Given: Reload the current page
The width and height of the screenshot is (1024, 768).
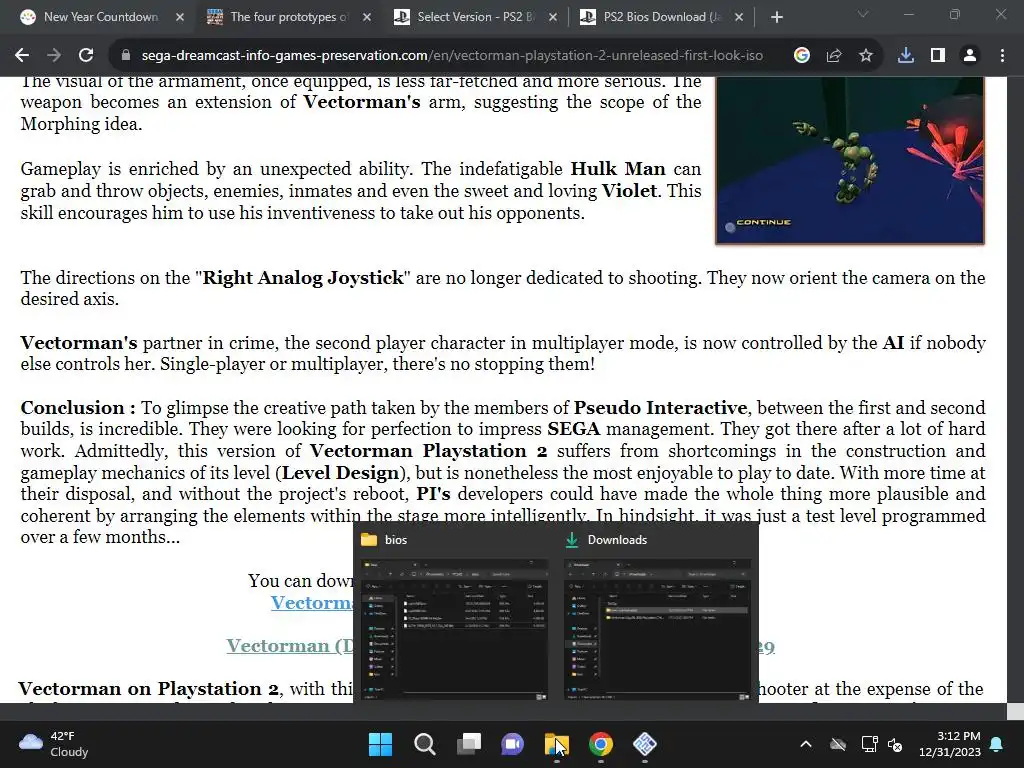Looking at the screenshot, I should pyautogui.click(x=86, y=56).
